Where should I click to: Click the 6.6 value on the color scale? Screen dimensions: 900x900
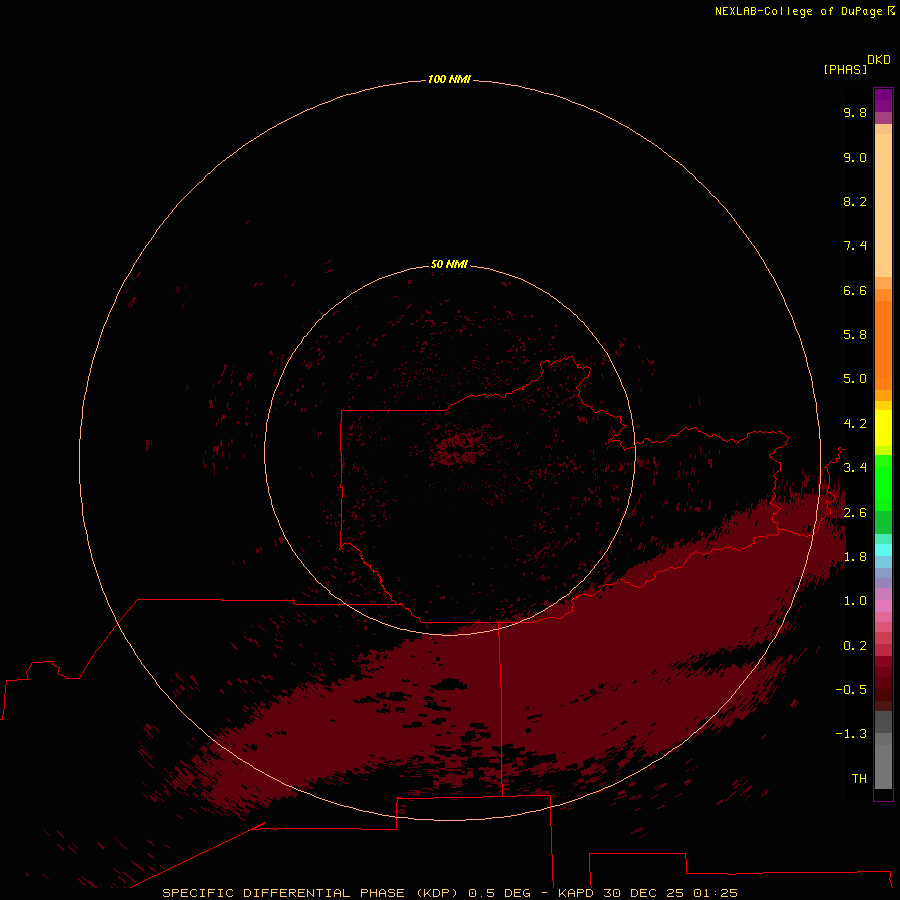855,290
